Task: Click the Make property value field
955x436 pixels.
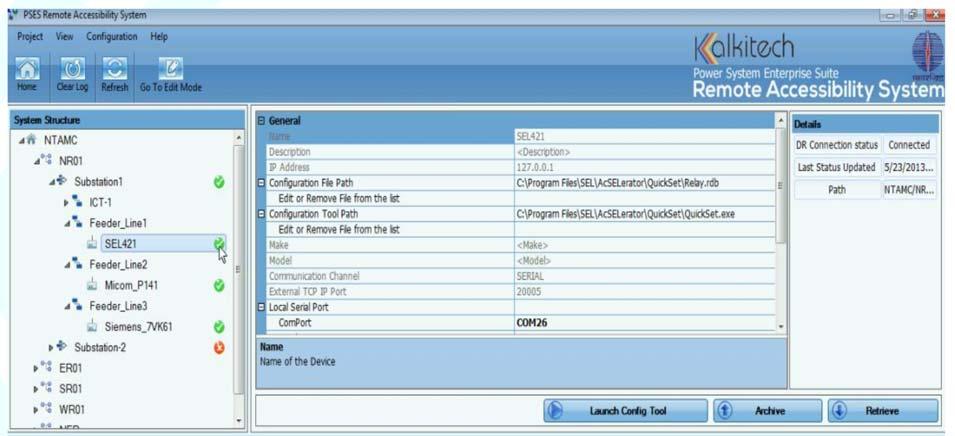Action: coord(644,245)
